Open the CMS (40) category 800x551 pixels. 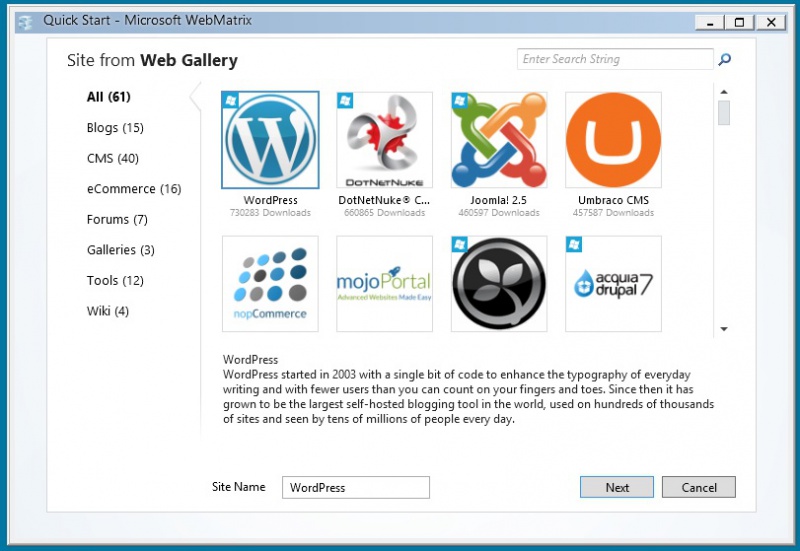tap(113, 158)
